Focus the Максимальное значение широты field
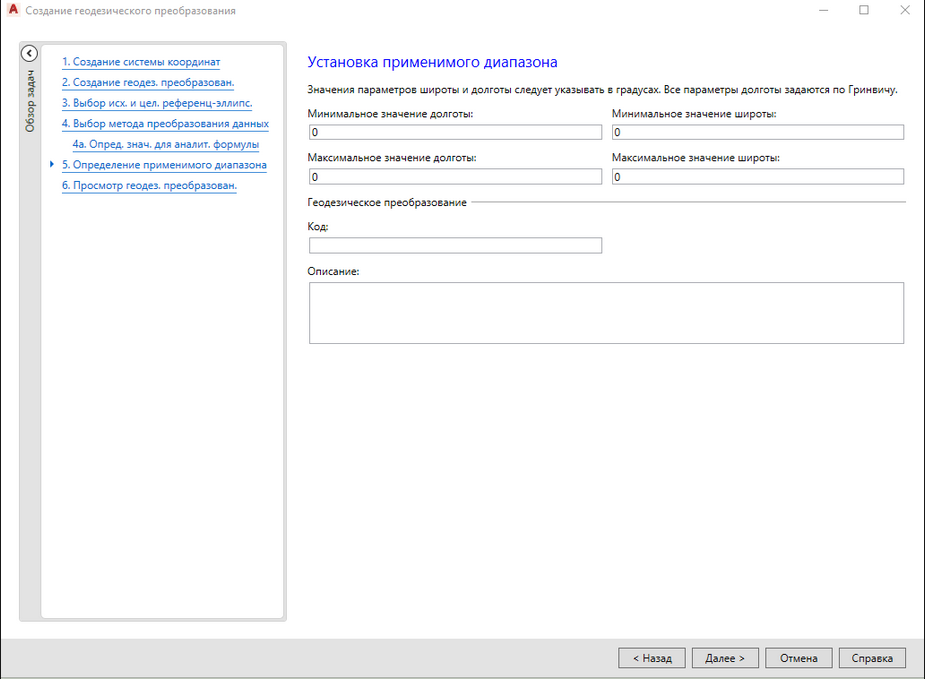 (x=757, y=177)
